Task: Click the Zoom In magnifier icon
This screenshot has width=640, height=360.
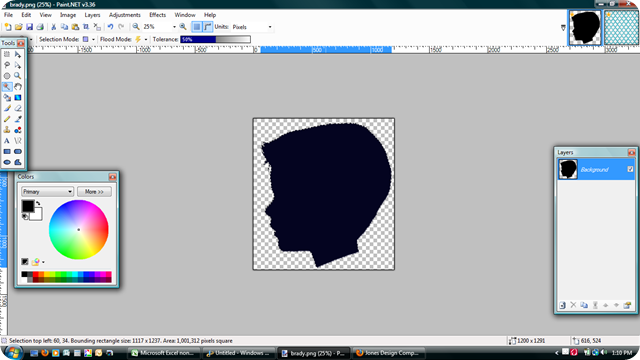Action: pos(183,27)
